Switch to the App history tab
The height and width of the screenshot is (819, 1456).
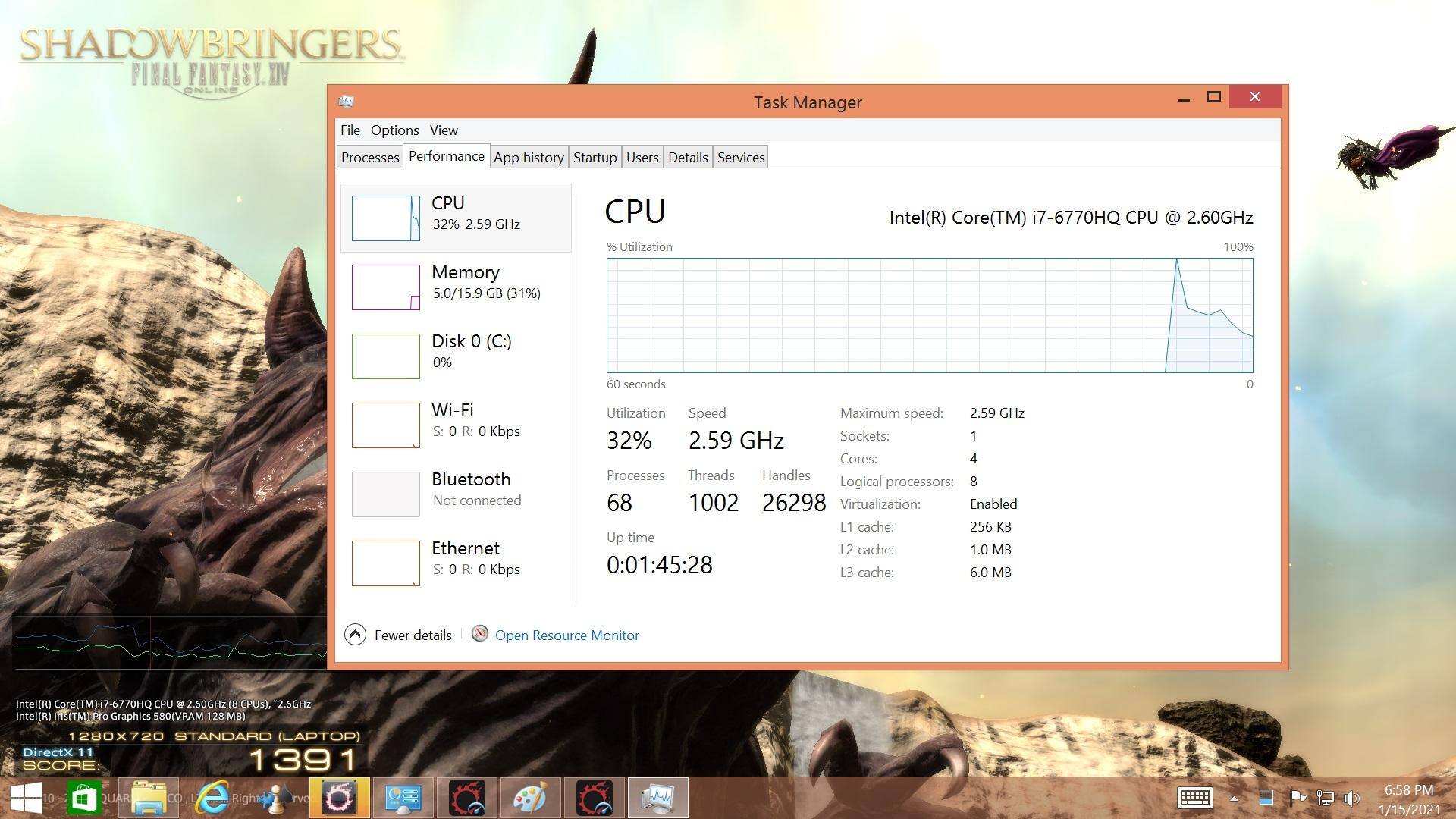[x=529, y=158]
